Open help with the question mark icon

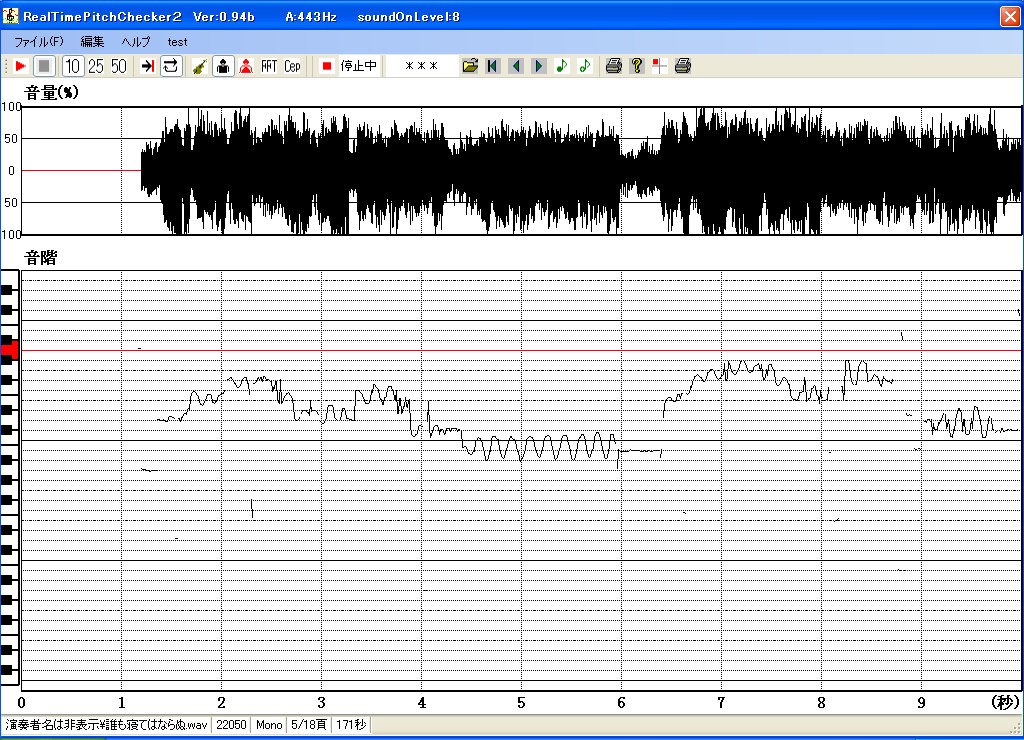tap(637, 66)
